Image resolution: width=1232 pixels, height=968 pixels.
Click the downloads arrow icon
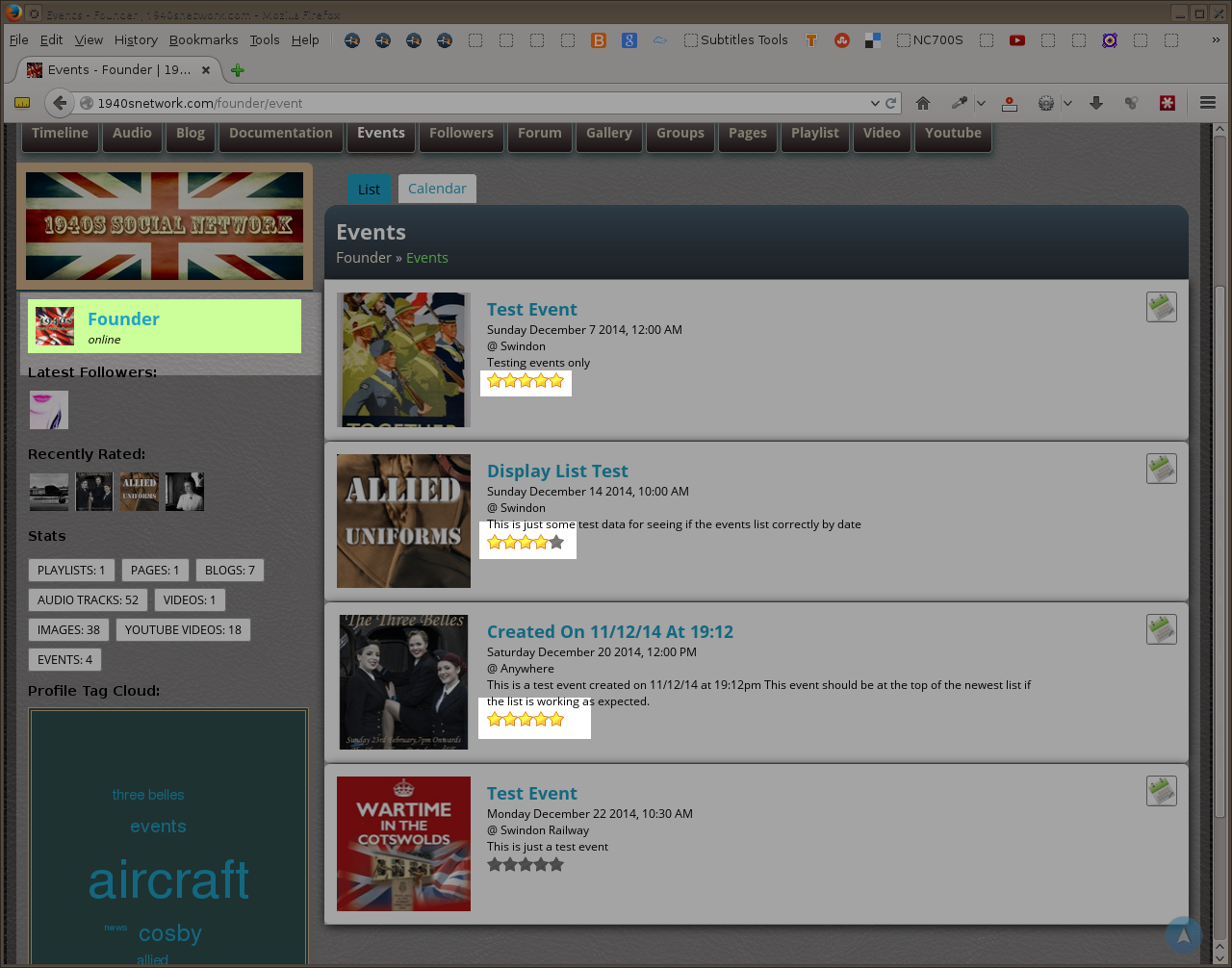(1096, 103)
